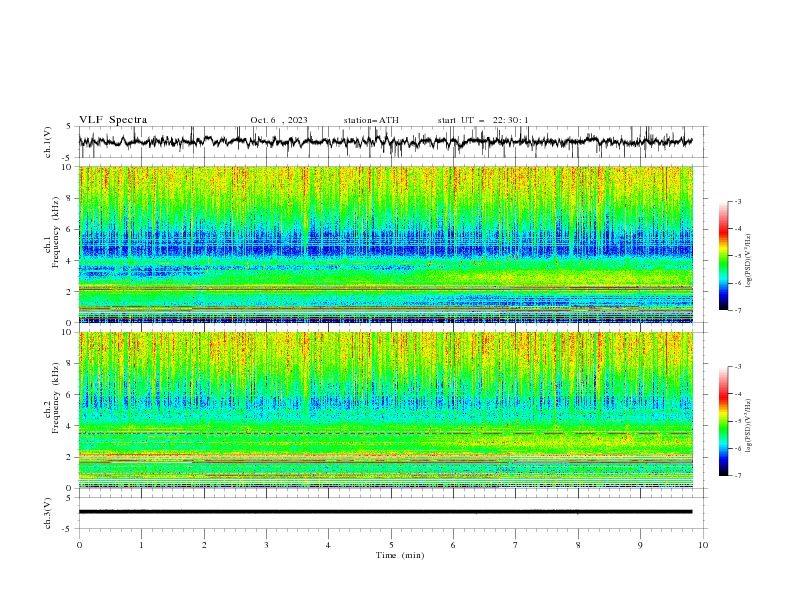Image resolution: width=792 pixels, height=612 pixels.
Task: Click the time axis tick label "0"
Action: [x=79, y=545]
